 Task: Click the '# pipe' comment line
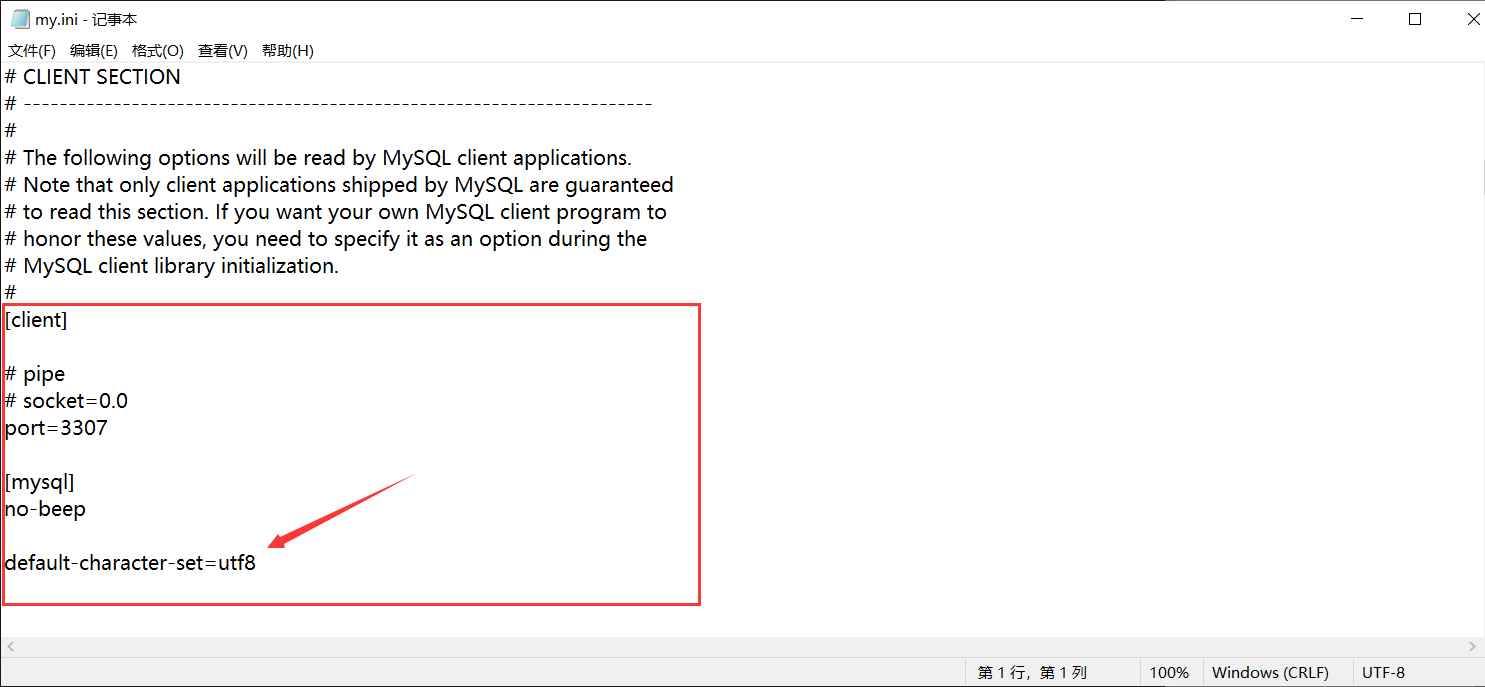(35, 374)
